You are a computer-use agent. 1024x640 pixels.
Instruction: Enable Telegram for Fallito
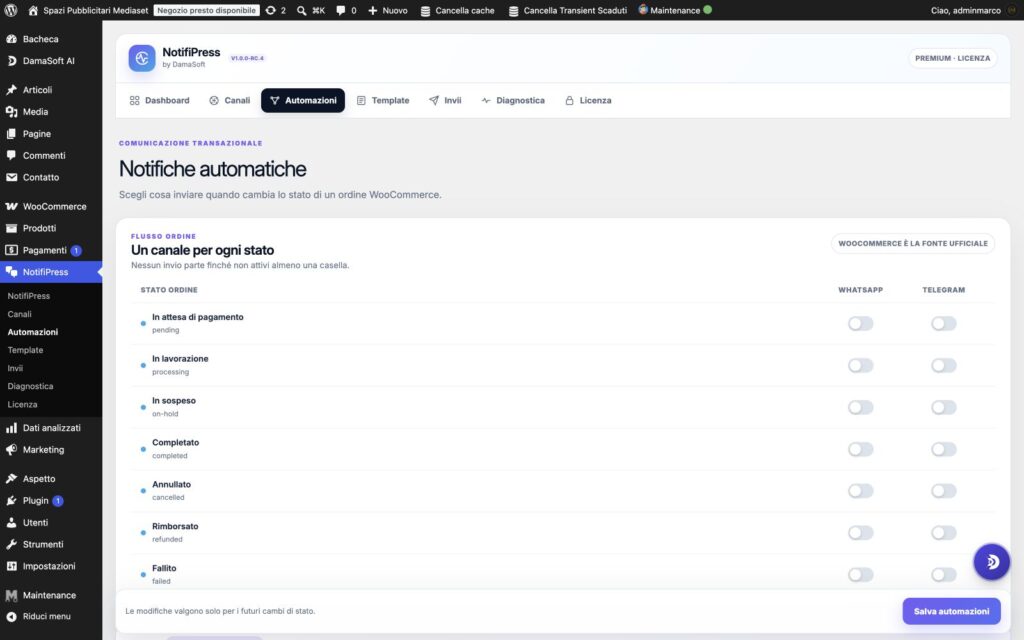tap(943, 575)
